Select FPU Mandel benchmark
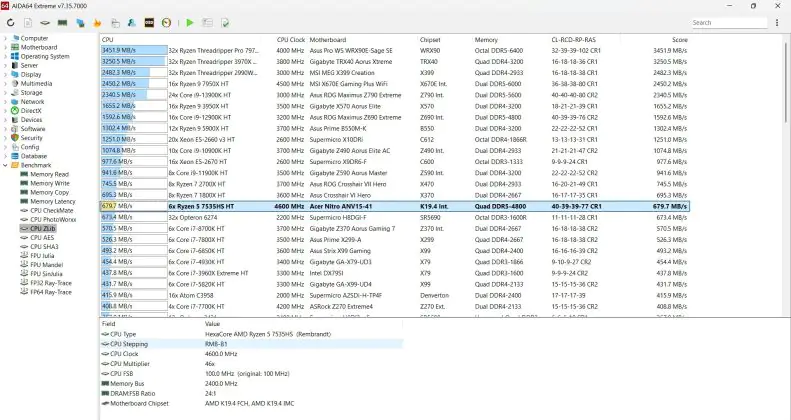Screen dimensions: 791x420 47,265
